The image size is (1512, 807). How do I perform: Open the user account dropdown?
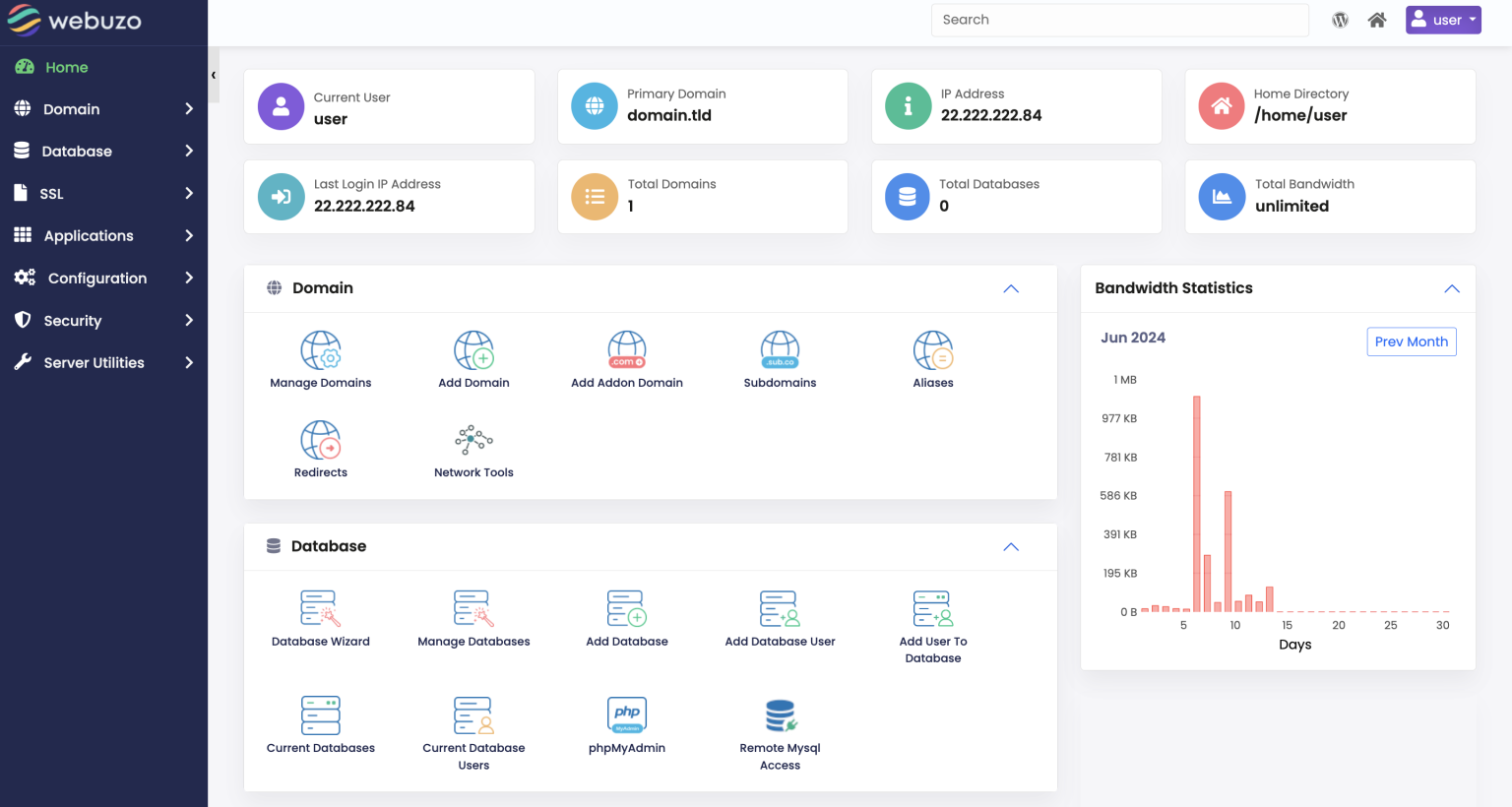click(1443, 20)
